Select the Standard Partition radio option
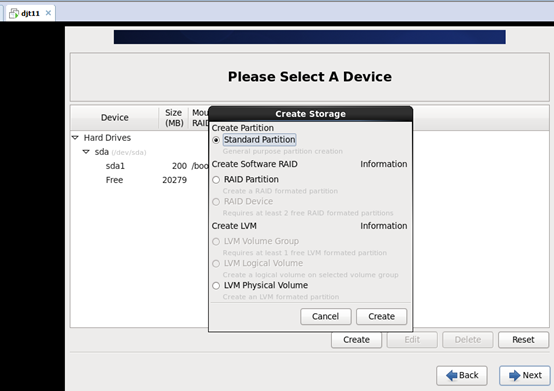 [x=216, y=140]
